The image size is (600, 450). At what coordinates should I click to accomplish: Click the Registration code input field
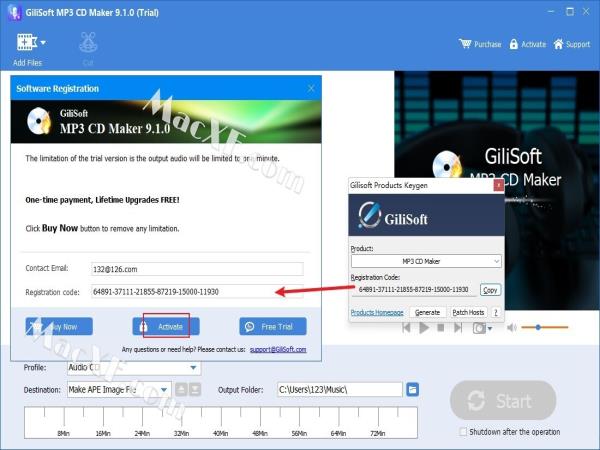(x=197, y=292)
